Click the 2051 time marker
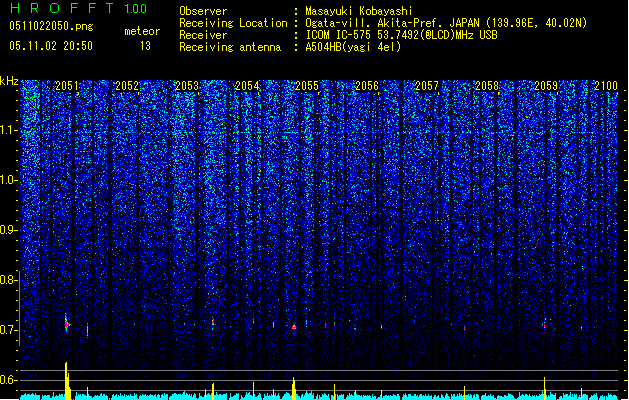The image size is (629, 400). [x=67, y=86]
